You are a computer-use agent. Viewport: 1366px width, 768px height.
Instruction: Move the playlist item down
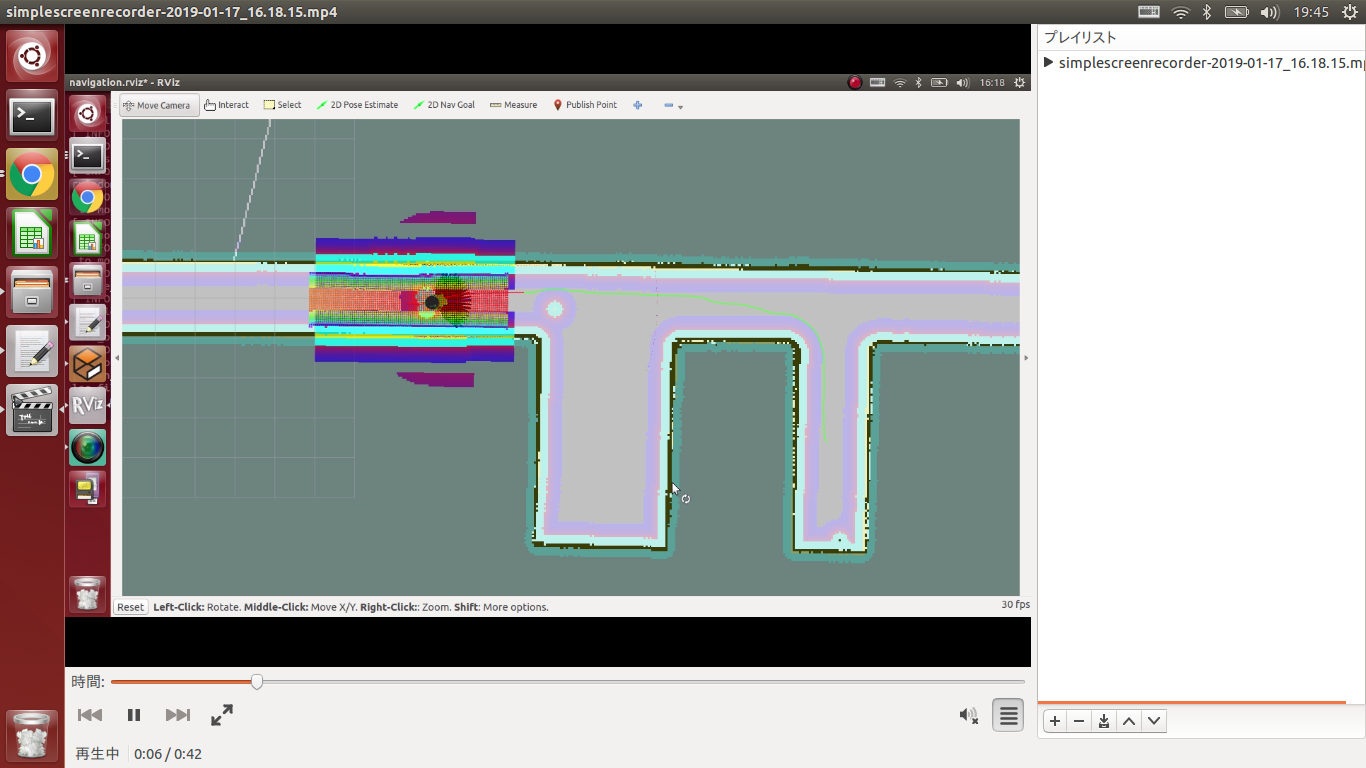[x=1154, y=721]
